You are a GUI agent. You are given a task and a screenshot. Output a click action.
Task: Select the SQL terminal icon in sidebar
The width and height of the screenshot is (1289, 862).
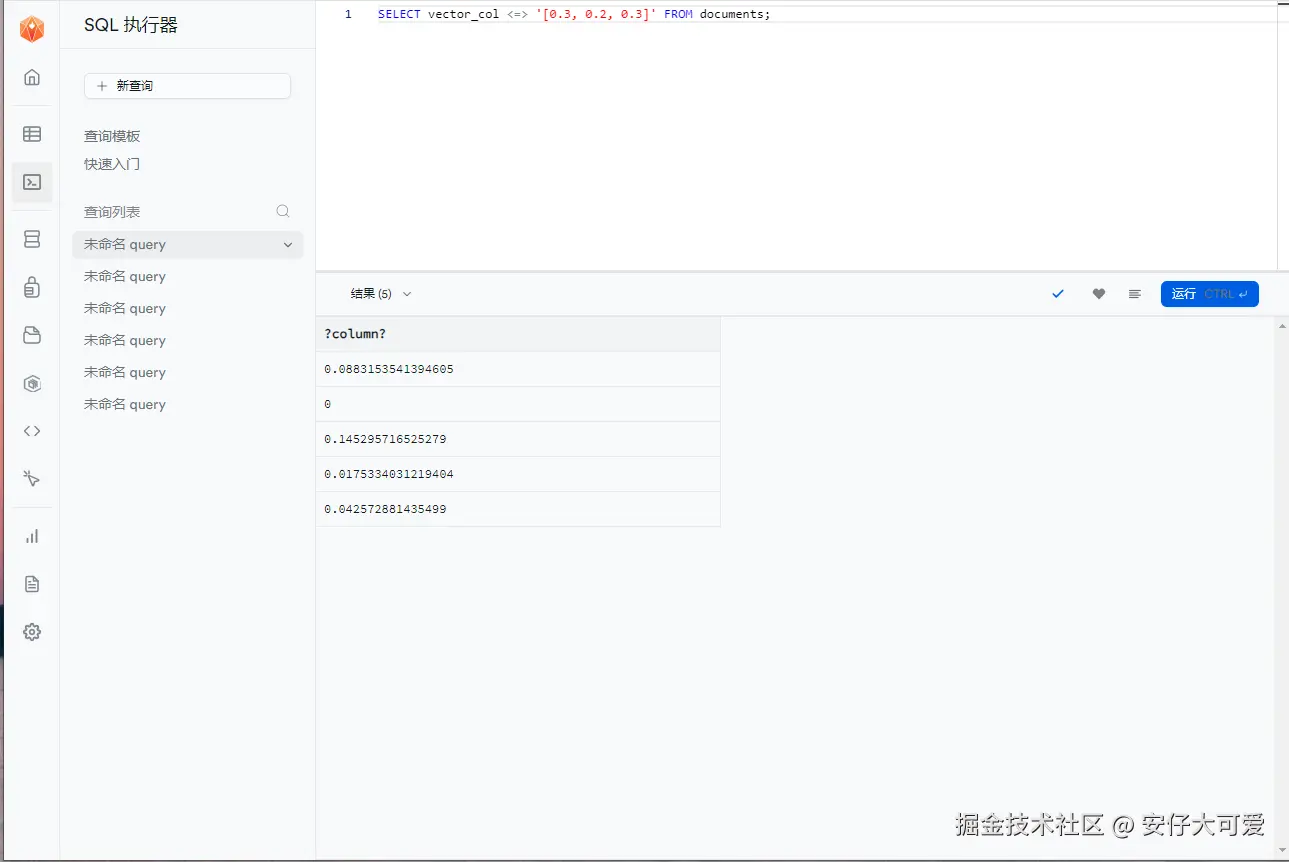pos(32,182)
